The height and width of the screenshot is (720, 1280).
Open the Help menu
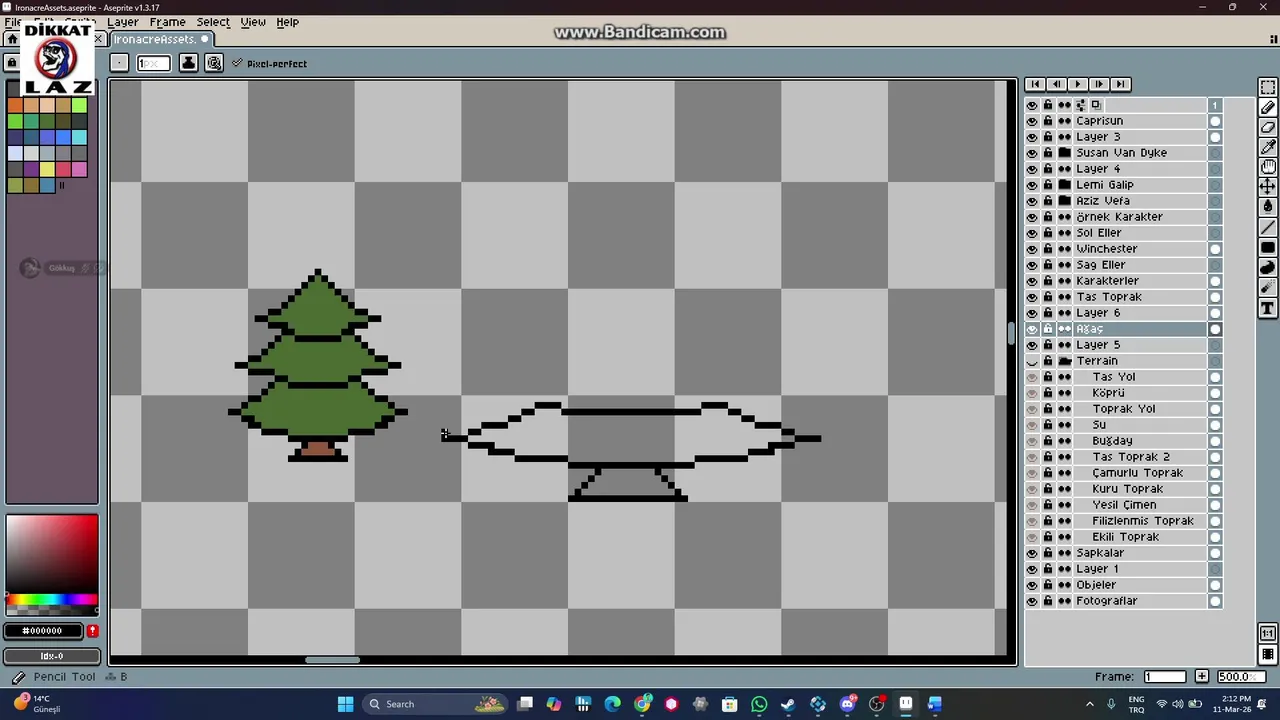click(288, 22)
